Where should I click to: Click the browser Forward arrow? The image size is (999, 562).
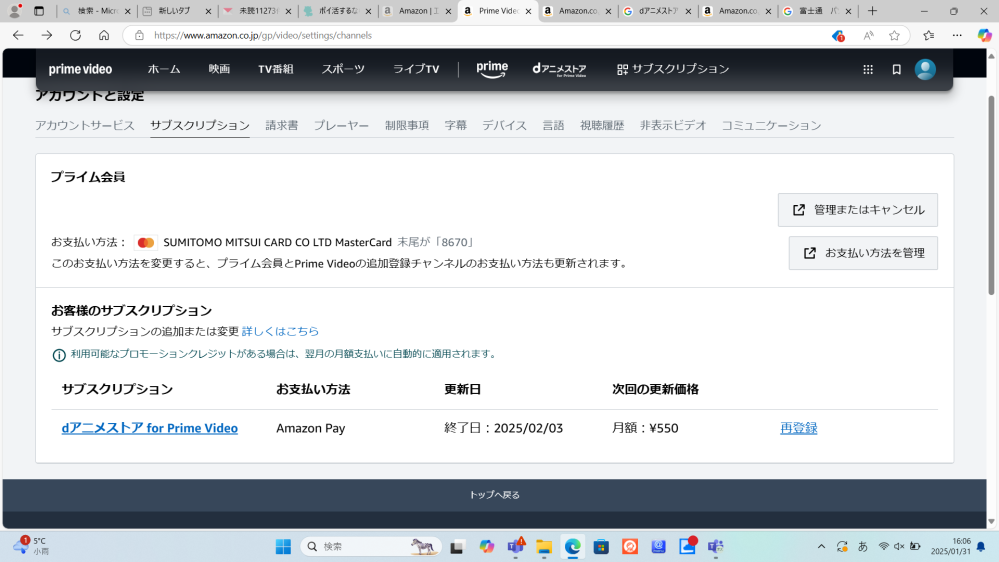pyautogui.click(x=47, y=36)
